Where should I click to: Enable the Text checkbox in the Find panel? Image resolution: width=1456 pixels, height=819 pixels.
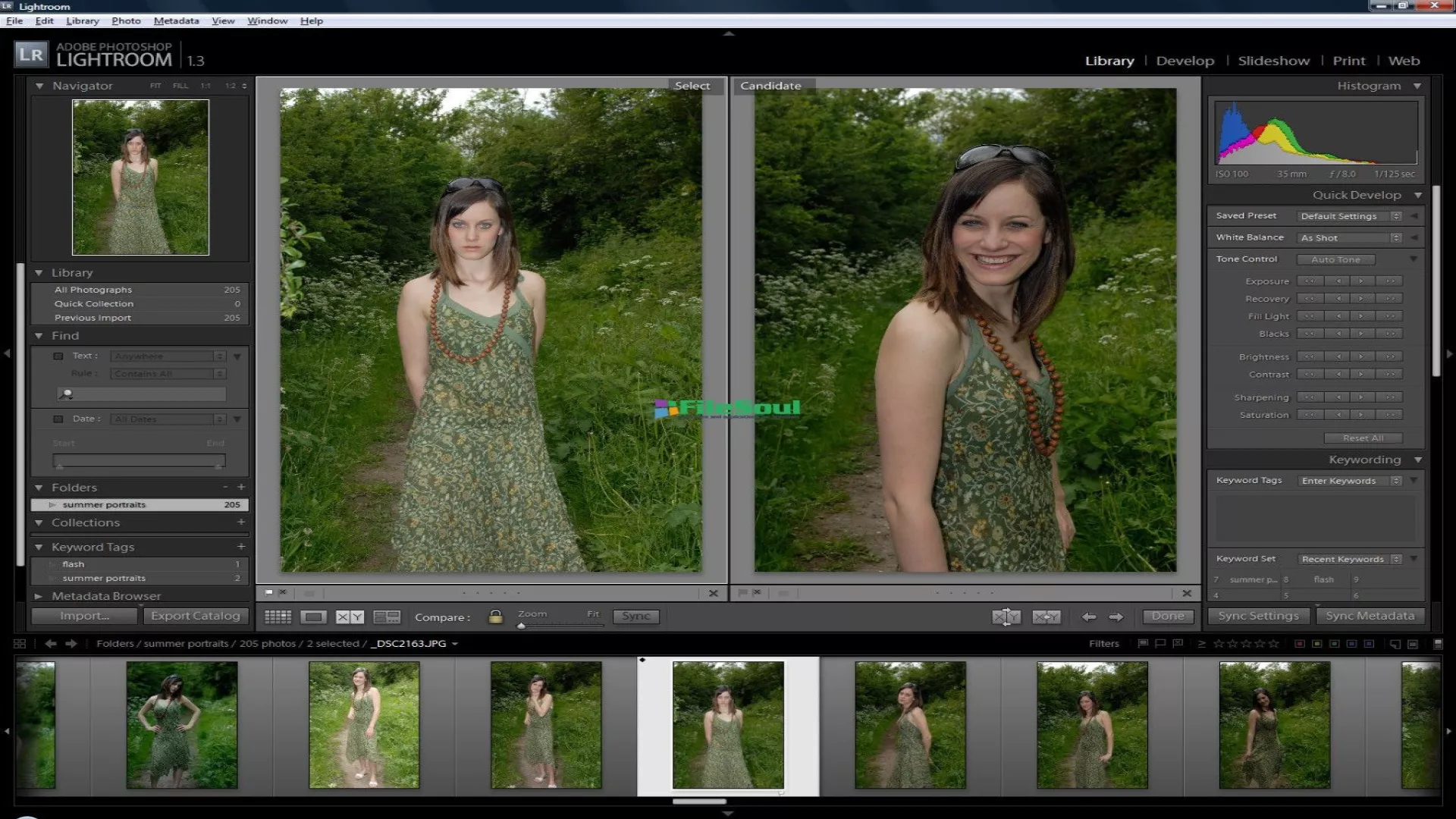pyautogui.click(x=58, y=356)
